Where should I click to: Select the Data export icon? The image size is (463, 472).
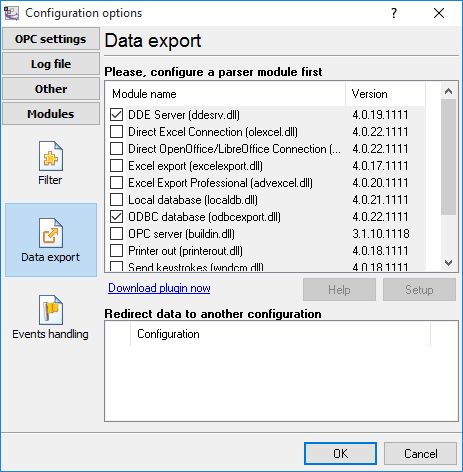coord(51,240)
